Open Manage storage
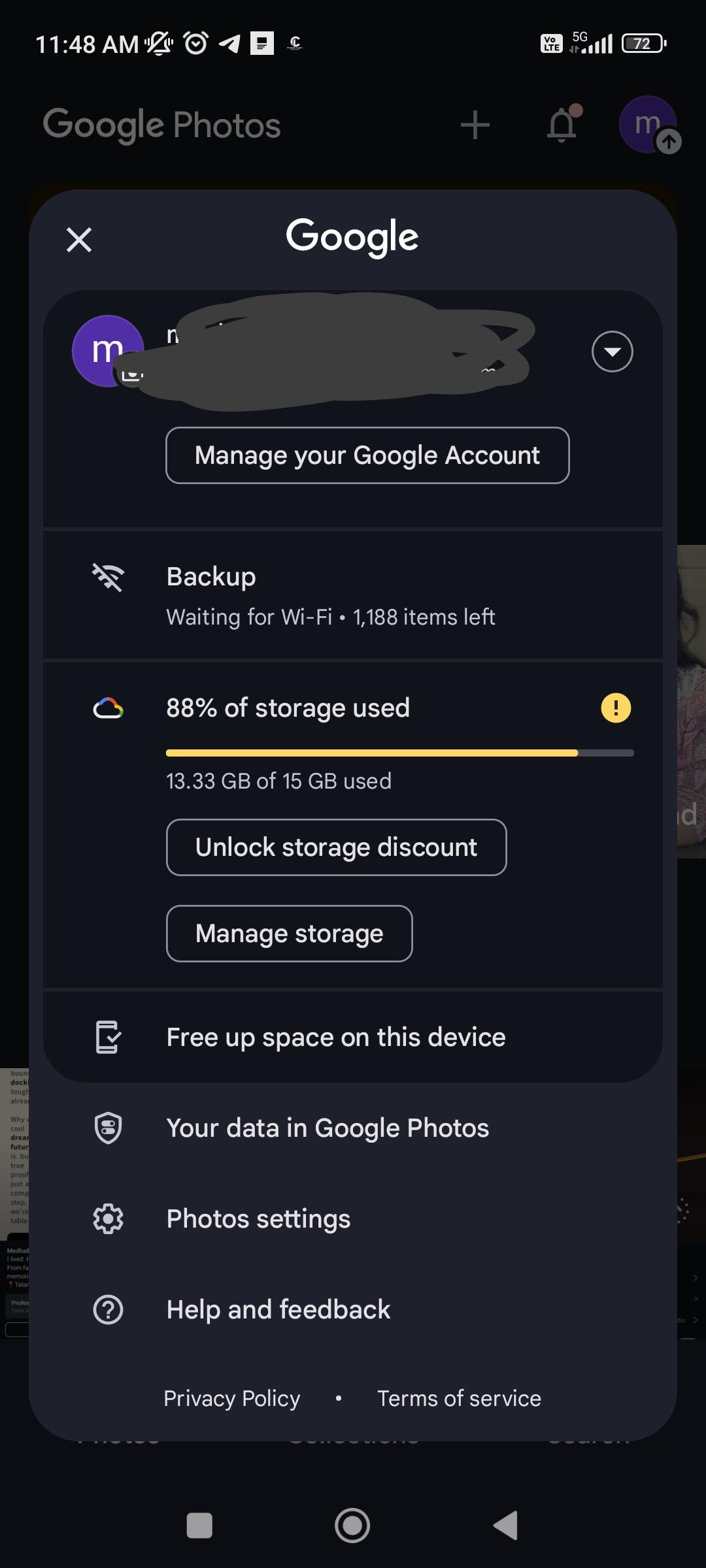Screen dimensions: 706x1568 click(x=289, y=934)
